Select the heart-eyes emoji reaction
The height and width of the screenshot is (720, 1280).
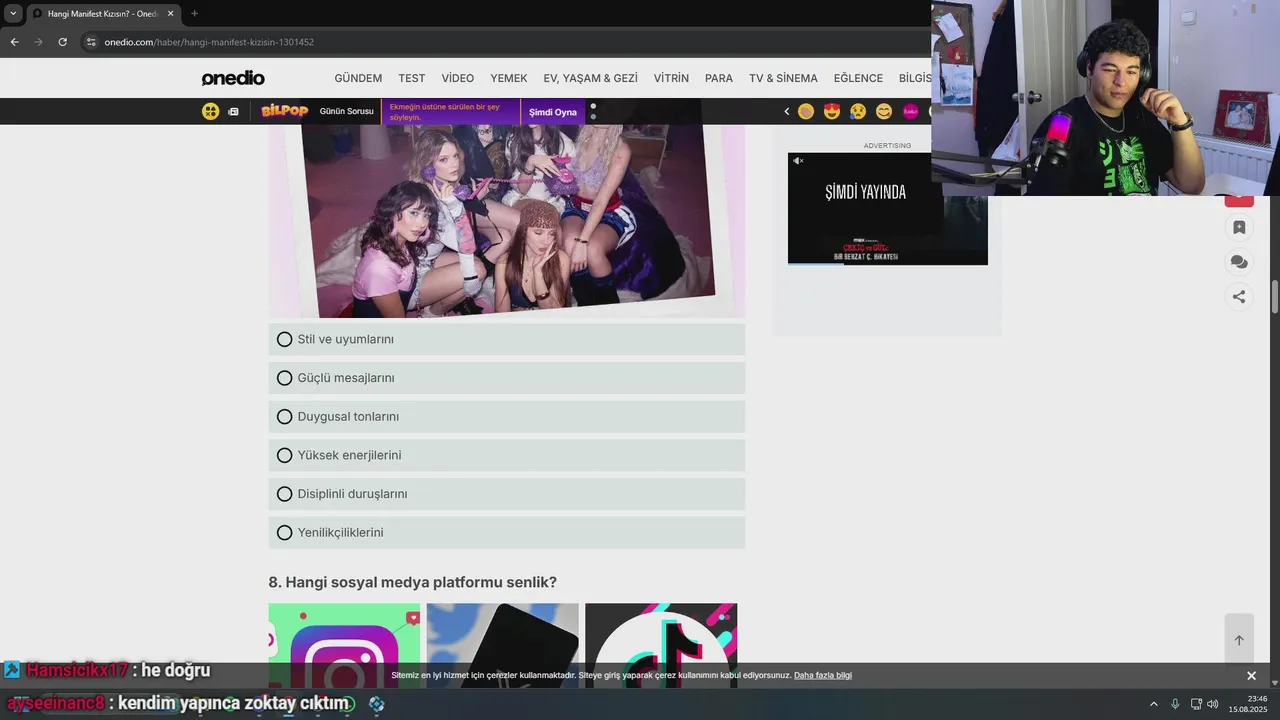tap(832, 111)
